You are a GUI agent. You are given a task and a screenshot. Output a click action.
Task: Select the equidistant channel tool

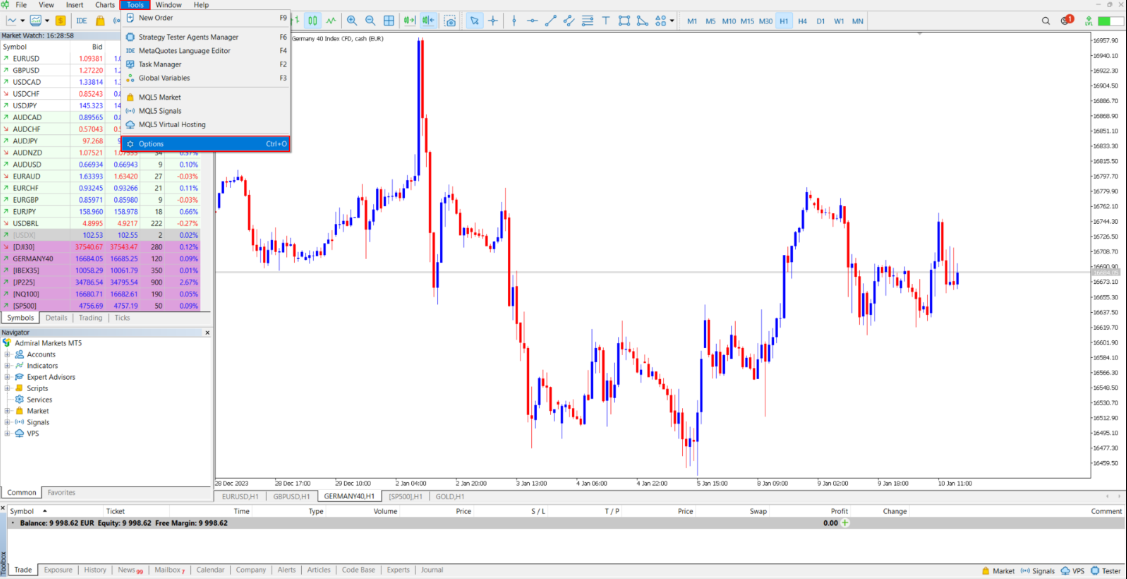[569, 21]
